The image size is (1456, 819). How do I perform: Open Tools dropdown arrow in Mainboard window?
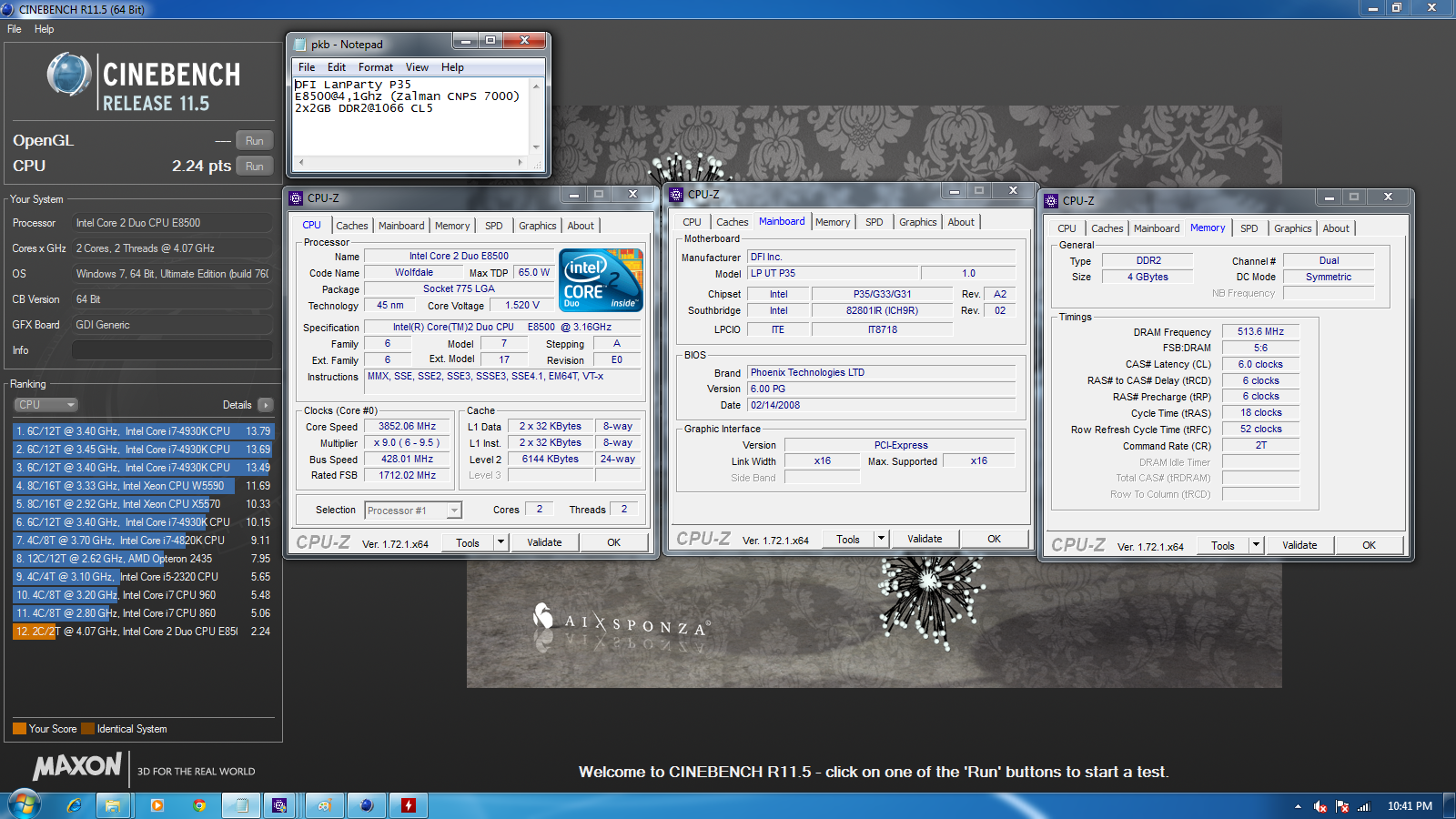pos(881,539)
